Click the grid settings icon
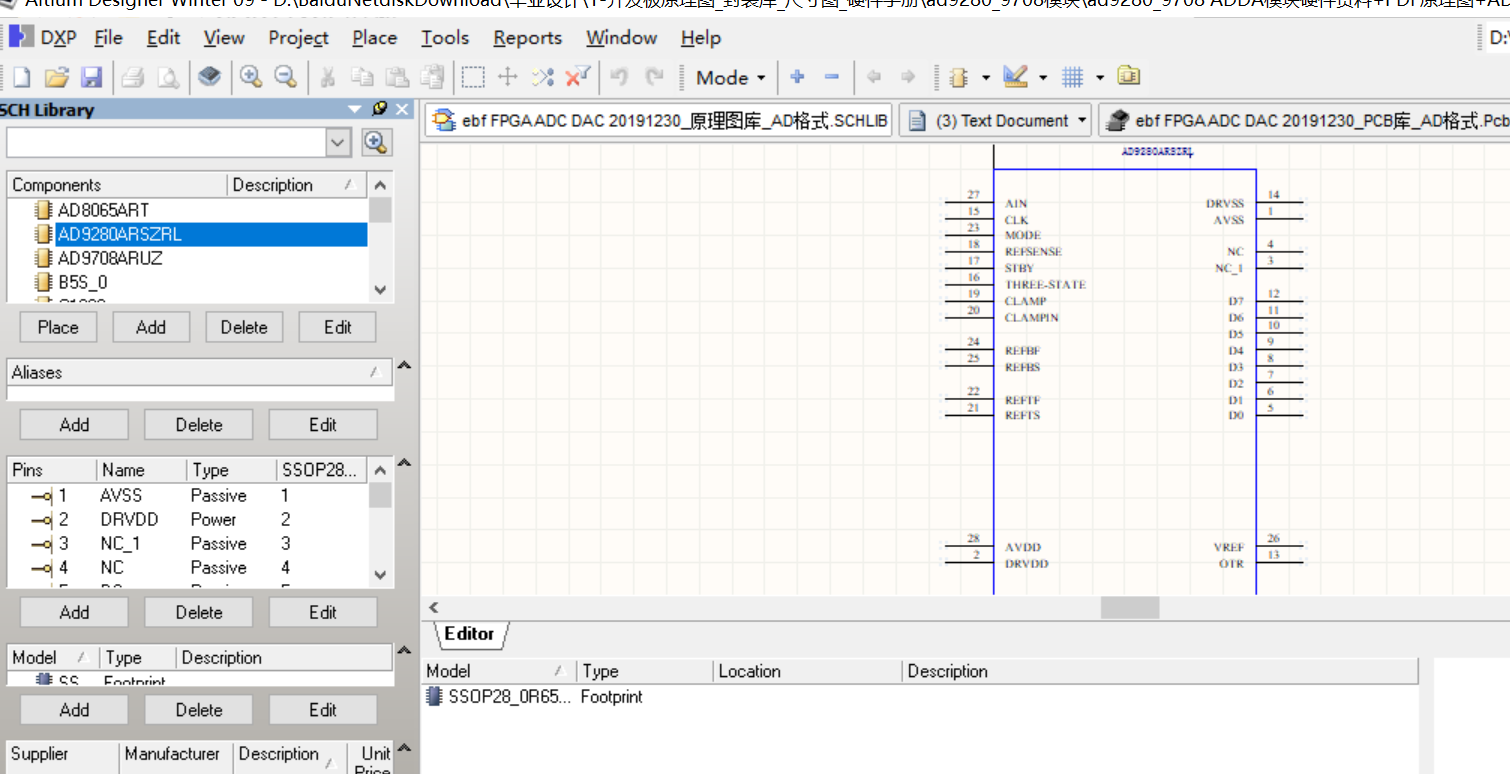The image size is (1510, 774). coord(1073,77)
